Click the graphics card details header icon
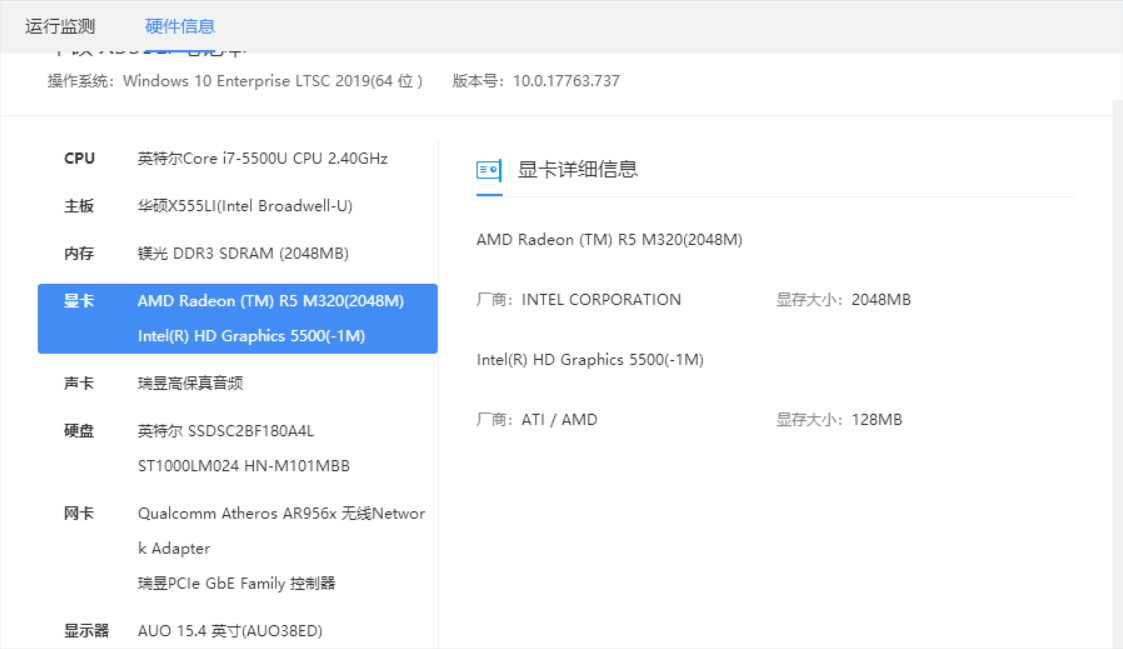This screenshot has width=1123, height=649. pos(489,170)
